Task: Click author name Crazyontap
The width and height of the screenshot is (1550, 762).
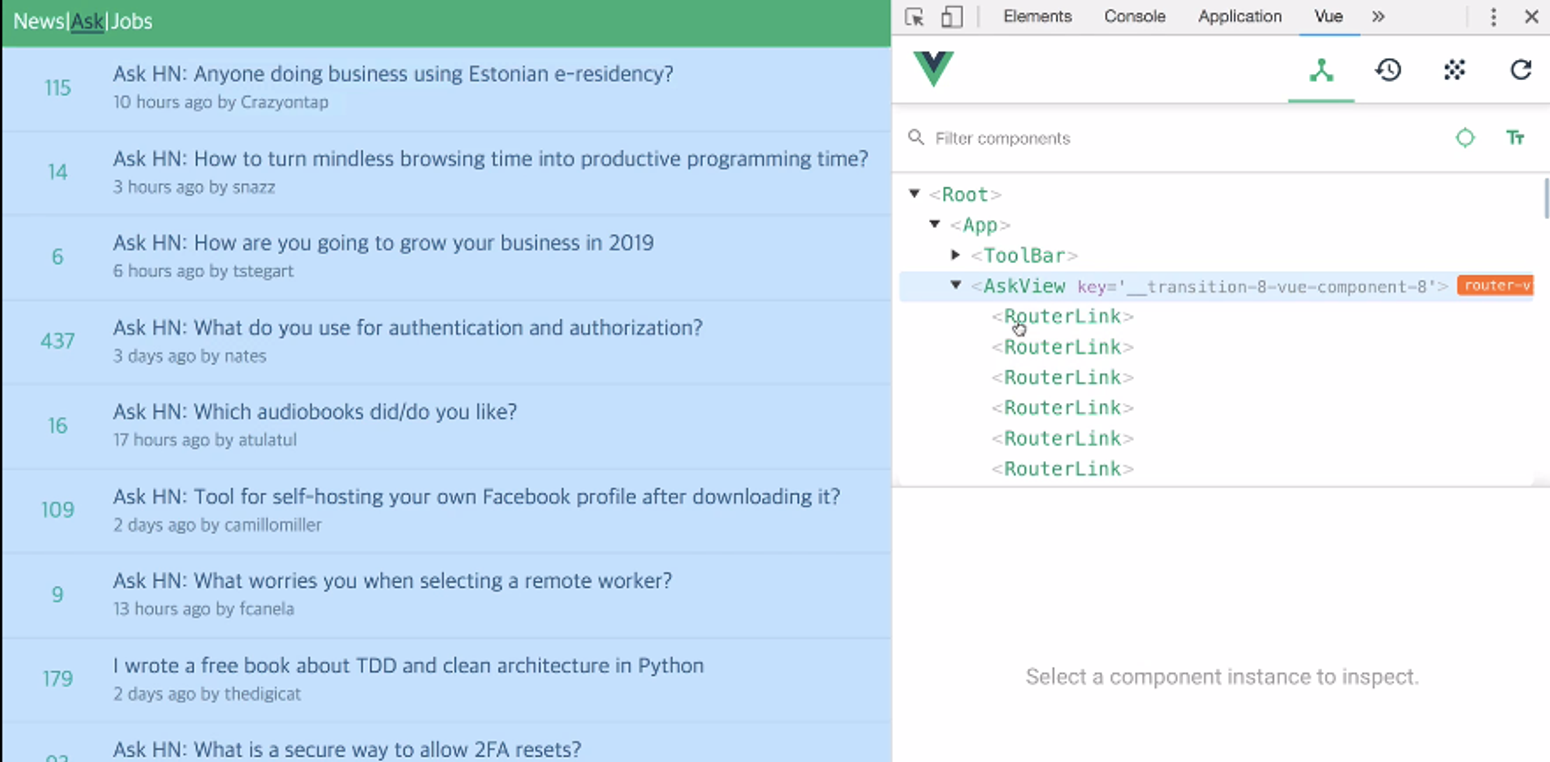Action: pos(285,102)
